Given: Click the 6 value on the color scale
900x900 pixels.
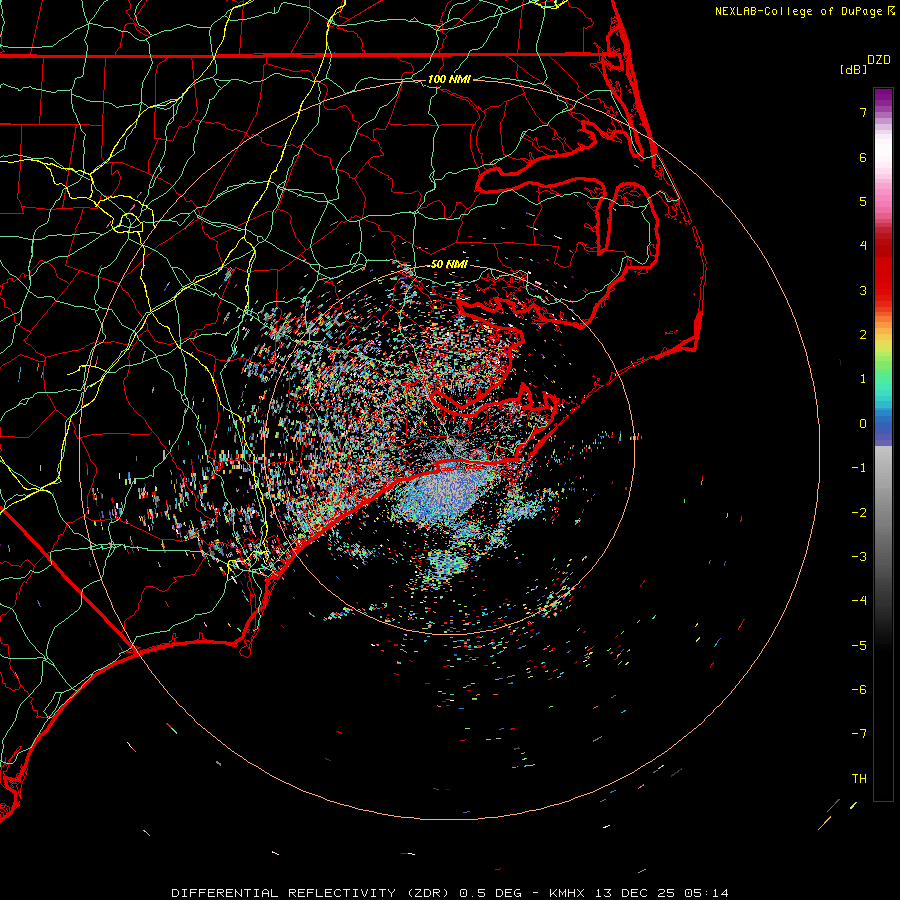Looking at the screenshot, I should click(863, 157).
